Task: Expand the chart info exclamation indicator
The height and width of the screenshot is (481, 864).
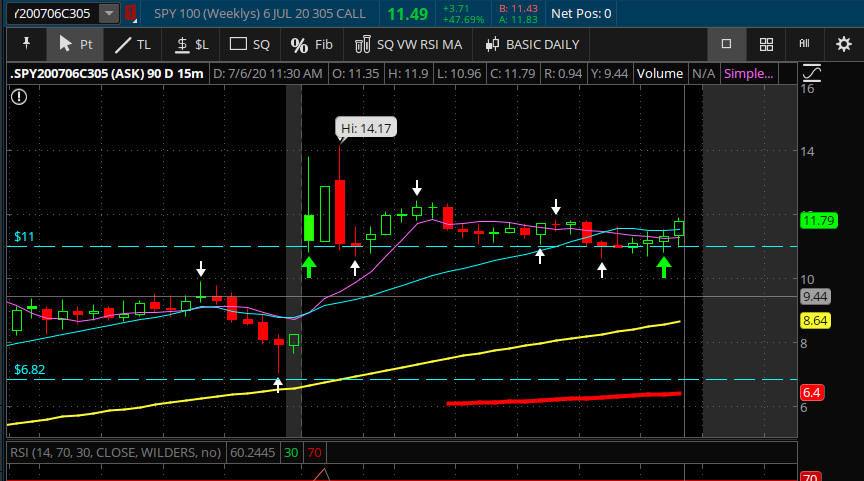Action: tap(19, 96)
